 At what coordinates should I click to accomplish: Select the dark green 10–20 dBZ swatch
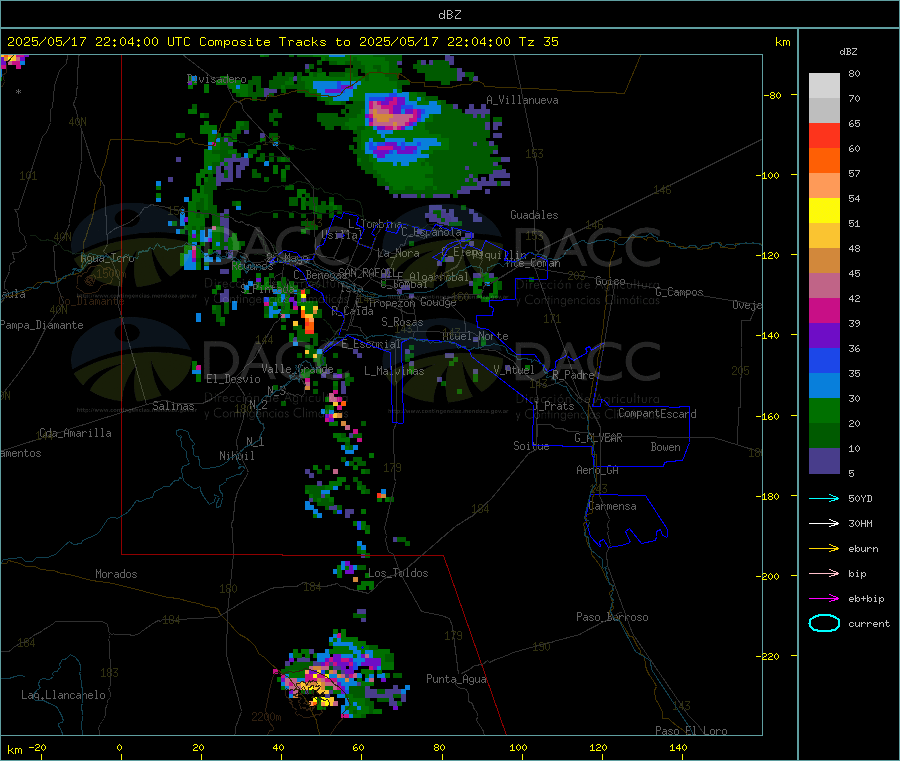click(x=824, y=436)
